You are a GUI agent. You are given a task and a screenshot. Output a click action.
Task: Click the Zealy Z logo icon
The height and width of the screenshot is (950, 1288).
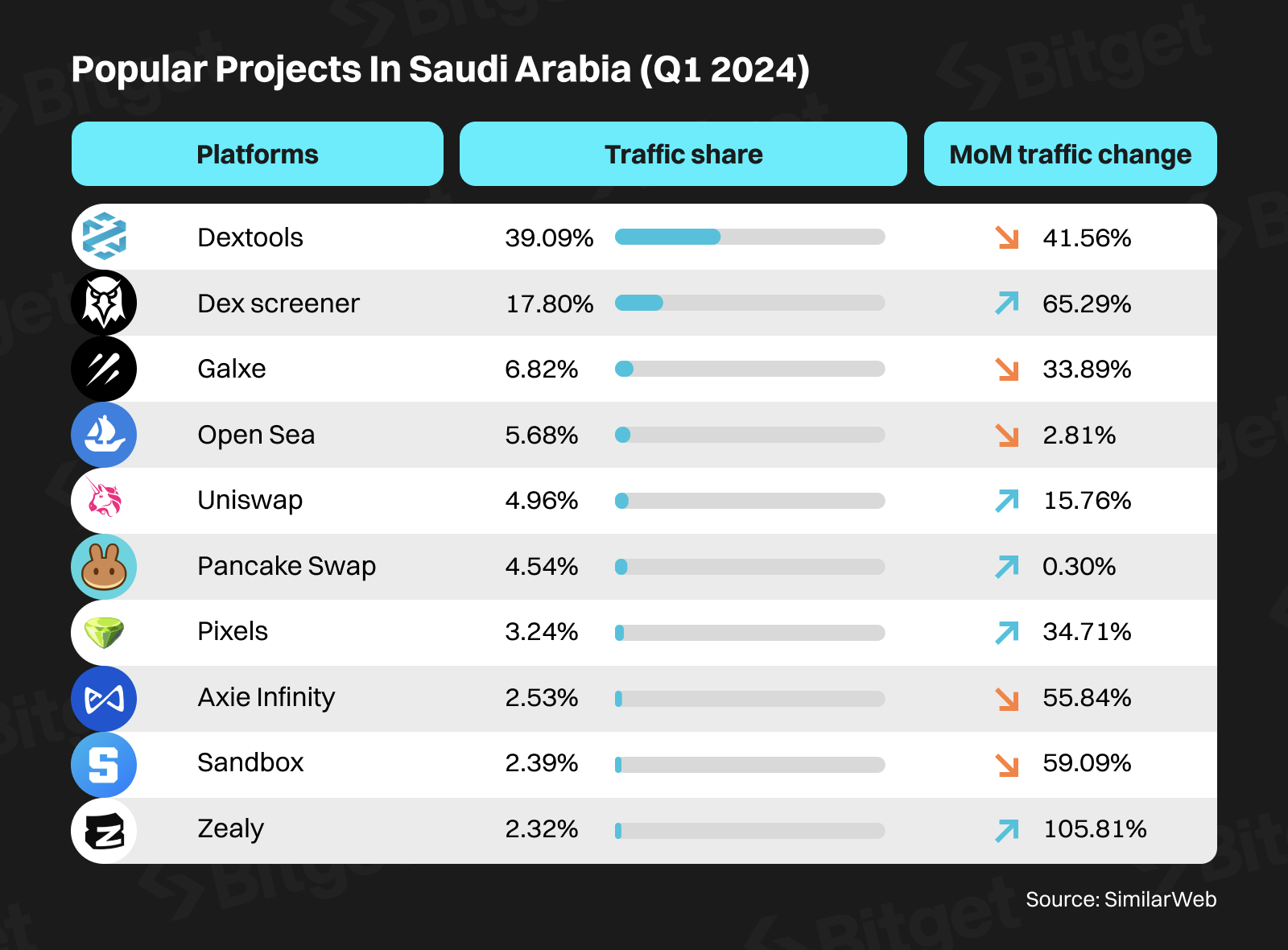tap(104, 830)
